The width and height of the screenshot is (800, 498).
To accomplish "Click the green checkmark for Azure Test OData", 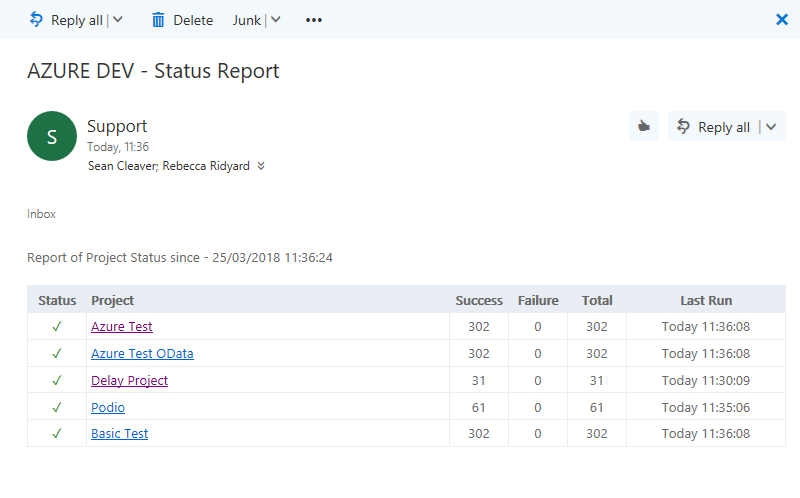I will [57, 354].
